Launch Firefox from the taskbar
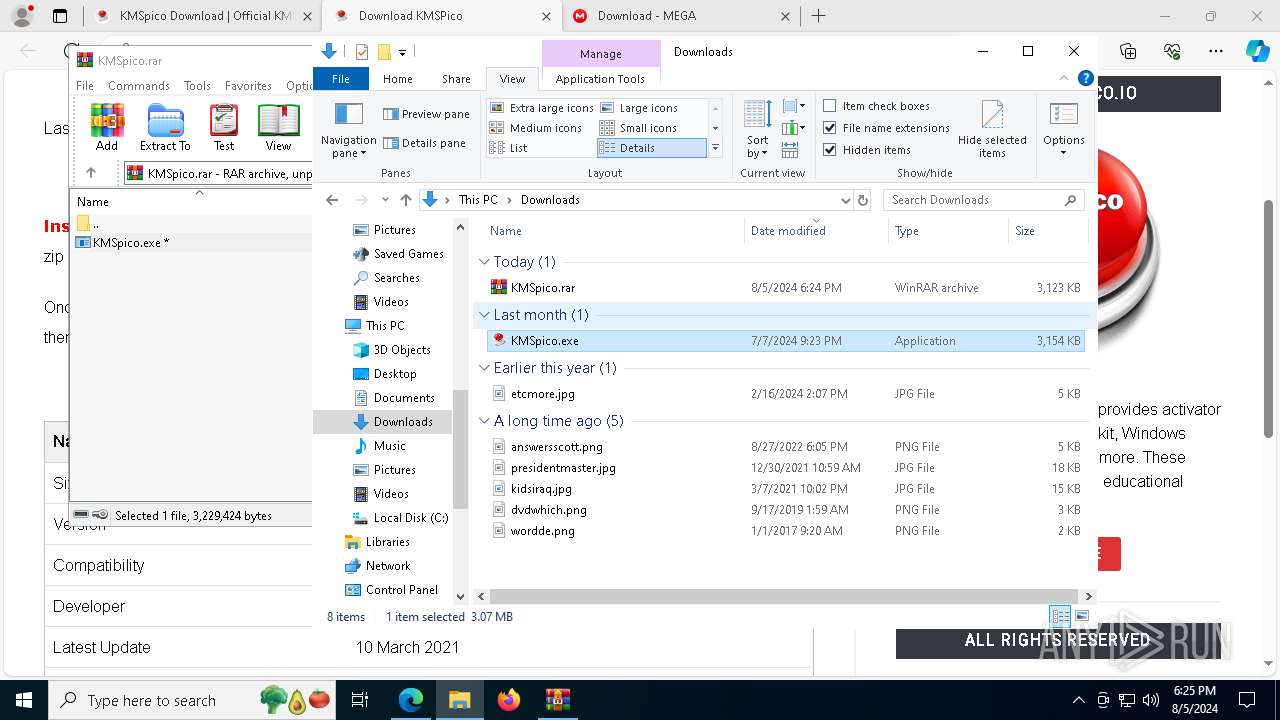 (509, 700)
